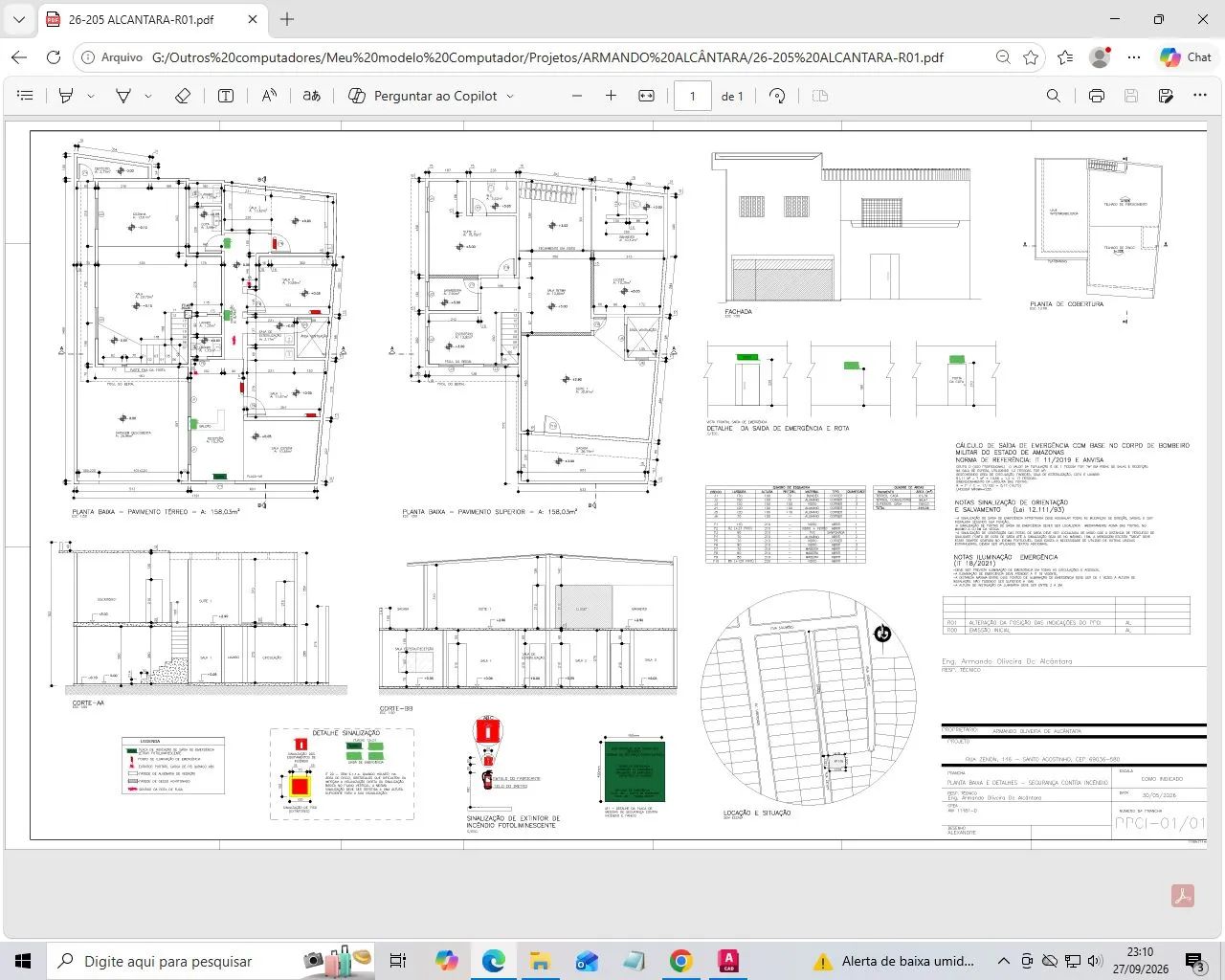
Task: Refresh the current page
Action: [x=54, y=57]
